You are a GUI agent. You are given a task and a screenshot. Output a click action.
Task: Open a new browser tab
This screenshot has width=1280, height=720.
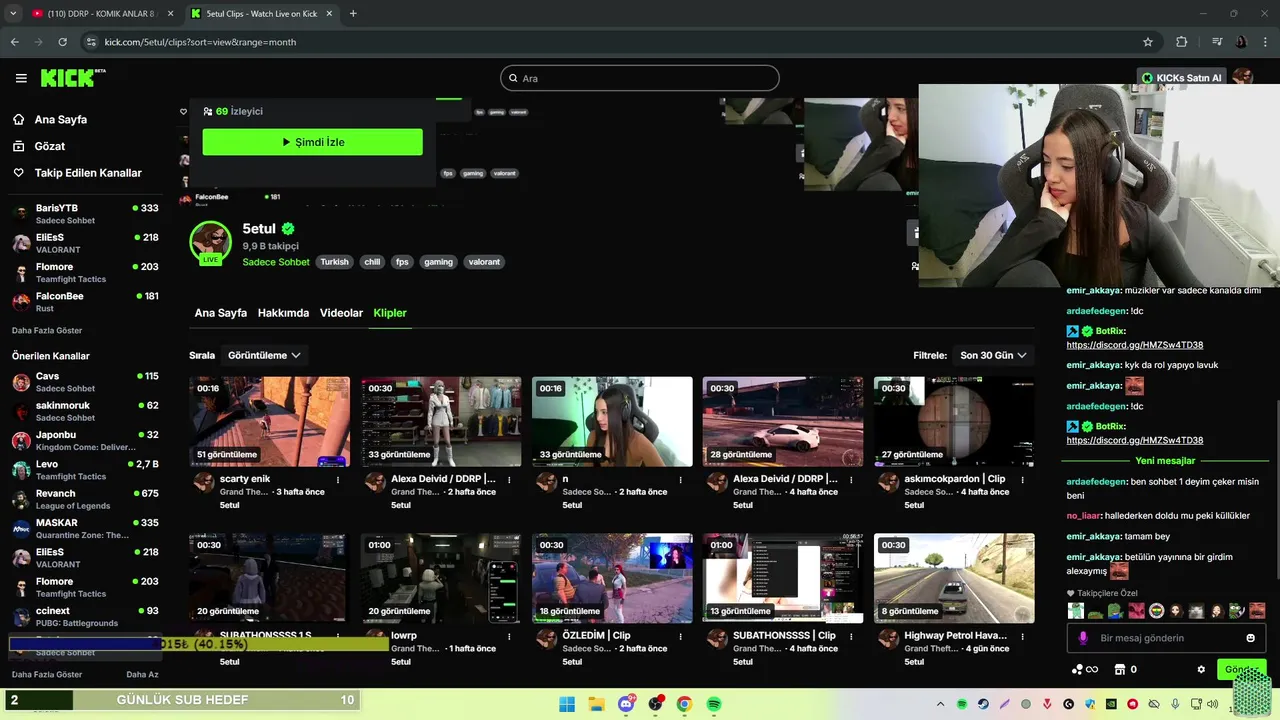(353, 14)
